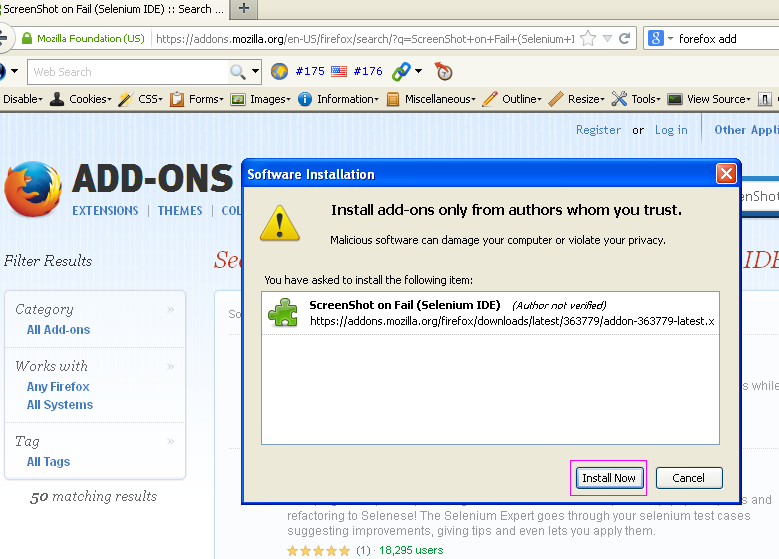The image size is (779, 559).
Task: Click the US flag rank icon
Action: [339, 72]
